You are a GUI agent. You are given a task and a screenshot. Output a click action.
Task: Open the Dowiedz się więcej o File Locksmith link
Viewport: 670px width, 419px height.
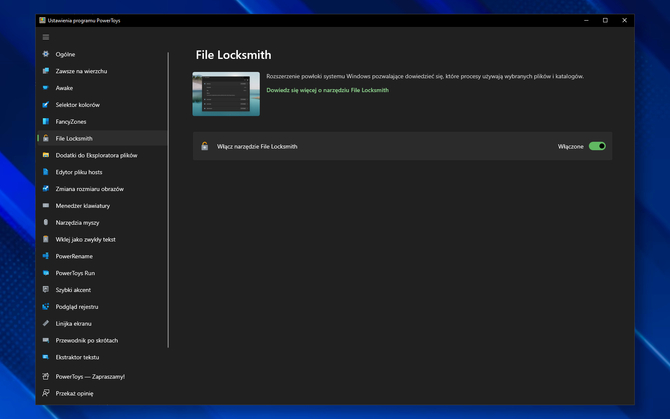coord(327,90)
